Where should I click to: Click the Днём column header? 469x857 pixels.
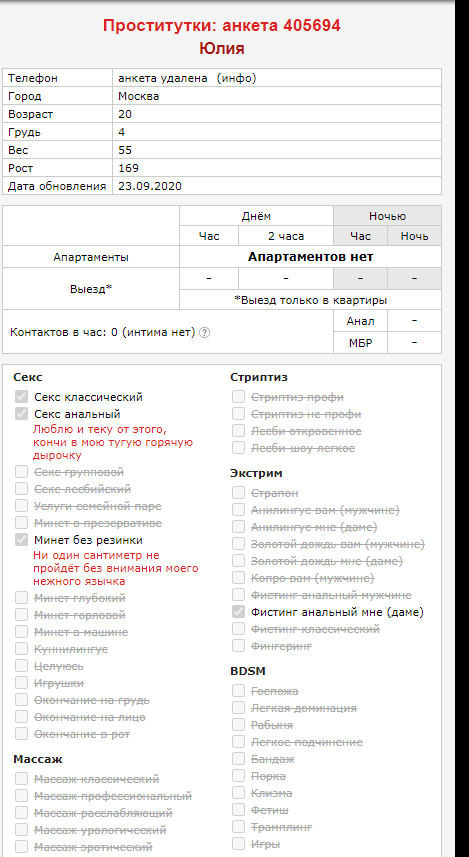(x=256, y=216)
